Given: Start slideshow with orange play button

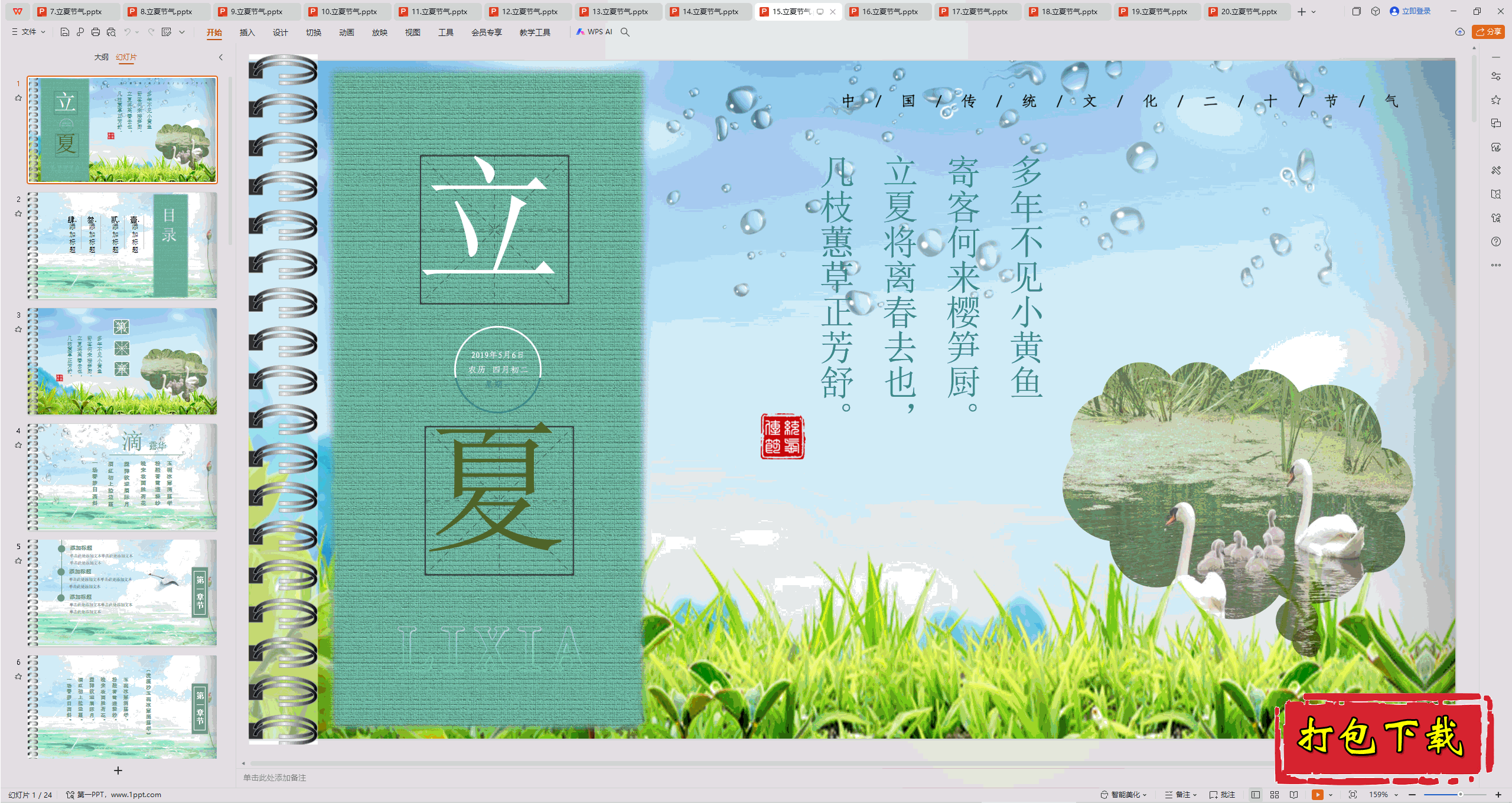Looking at the screenshot, I should 1318,795.
